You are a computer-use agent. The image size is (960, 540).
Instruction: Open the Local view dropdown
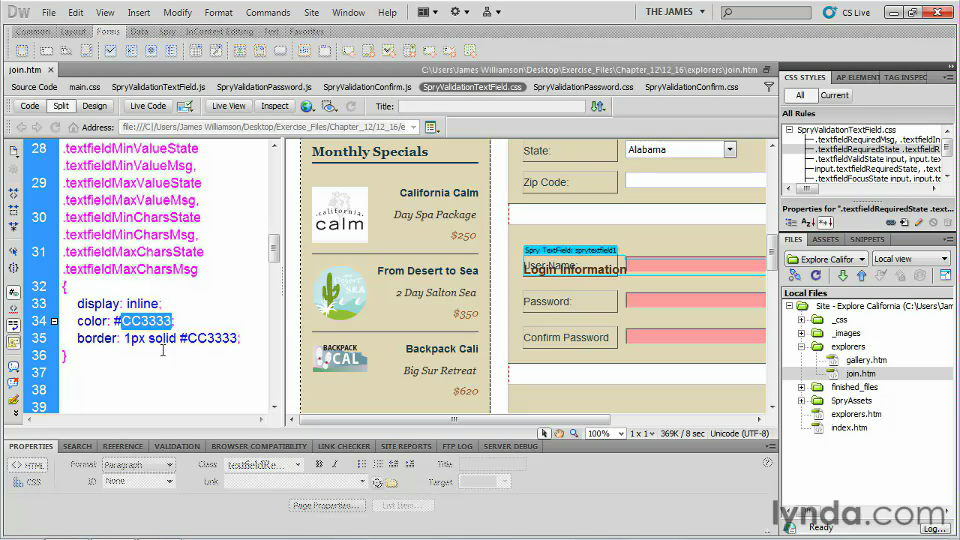point(910,259)
